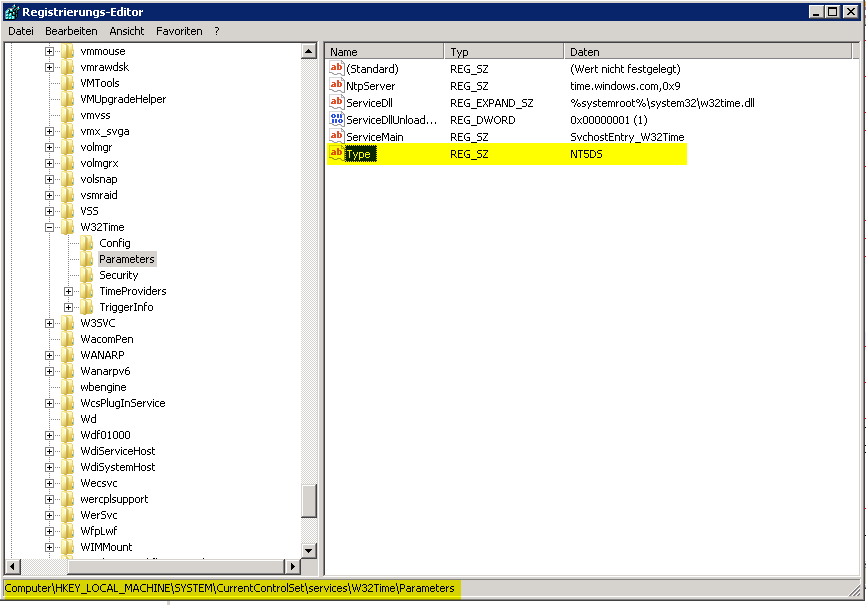Viewport: 866px width, 605px height.
Task: Select the Parameters key in the tree
Action: click(126, 259)
